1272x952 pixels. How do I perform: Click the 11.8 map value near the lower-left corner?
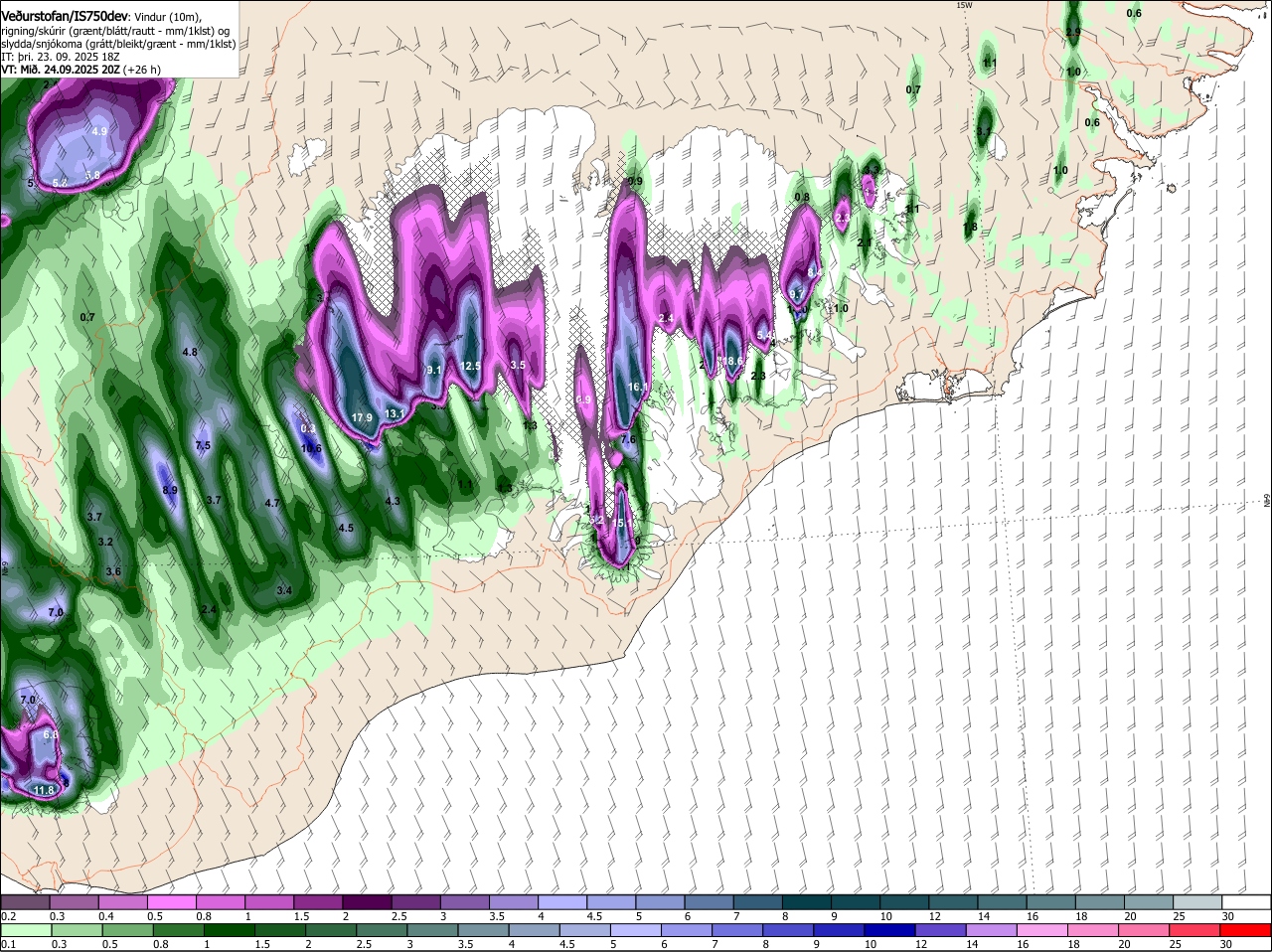(44, 790)
